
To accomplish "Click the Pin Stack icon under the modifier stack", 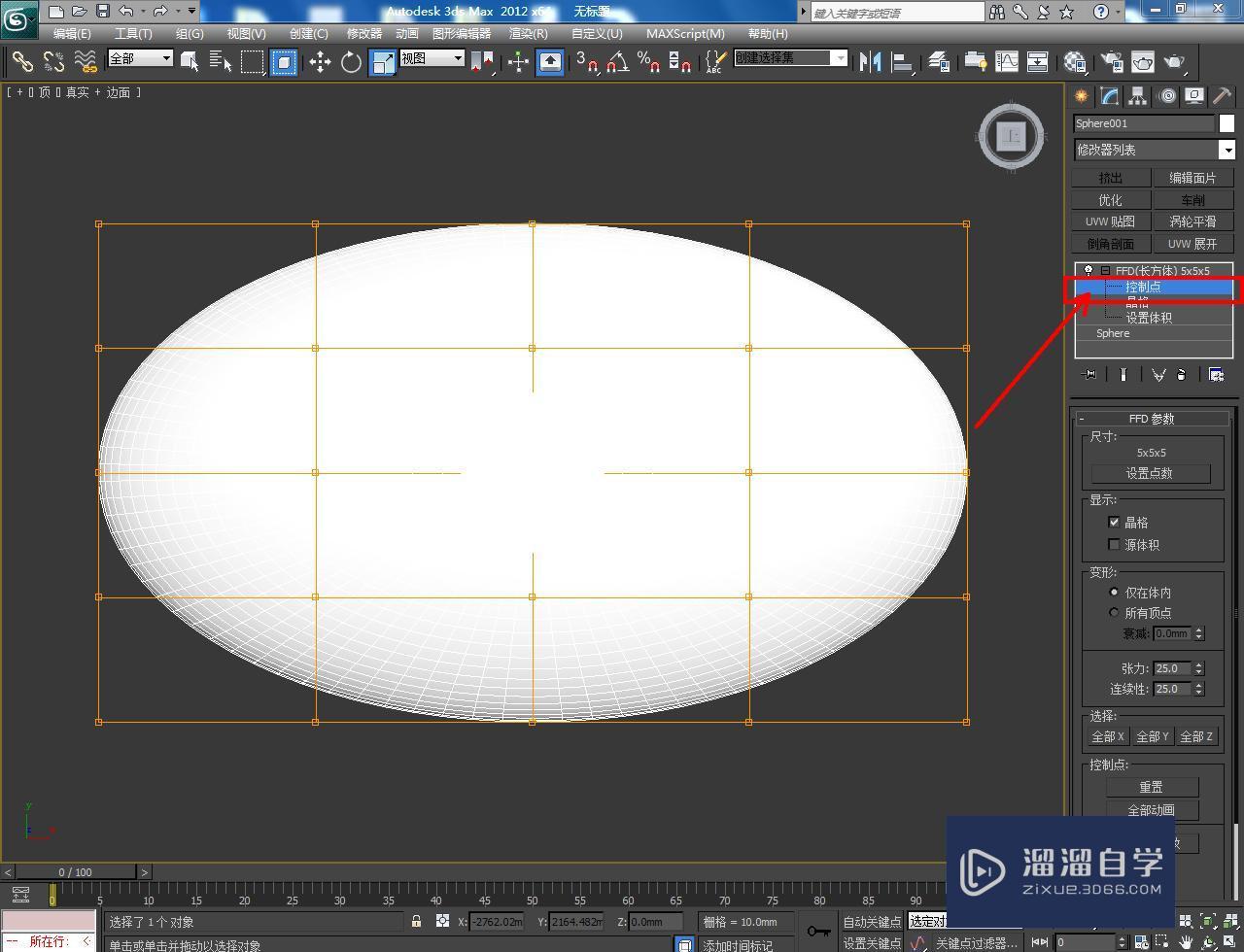I will tap(1088, 374).
